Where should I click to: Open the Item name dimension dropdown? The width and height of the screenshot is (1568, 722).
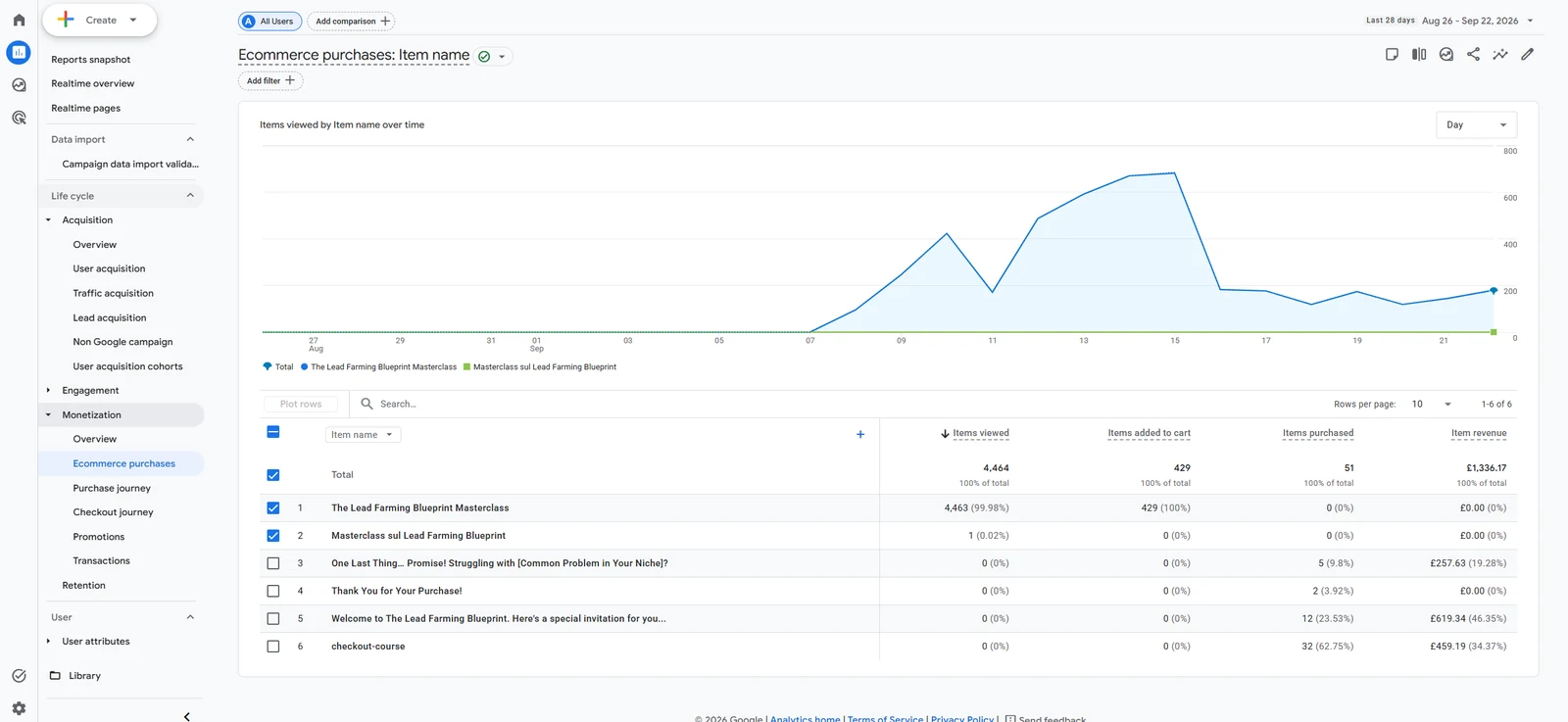click(x=363, y=435)
